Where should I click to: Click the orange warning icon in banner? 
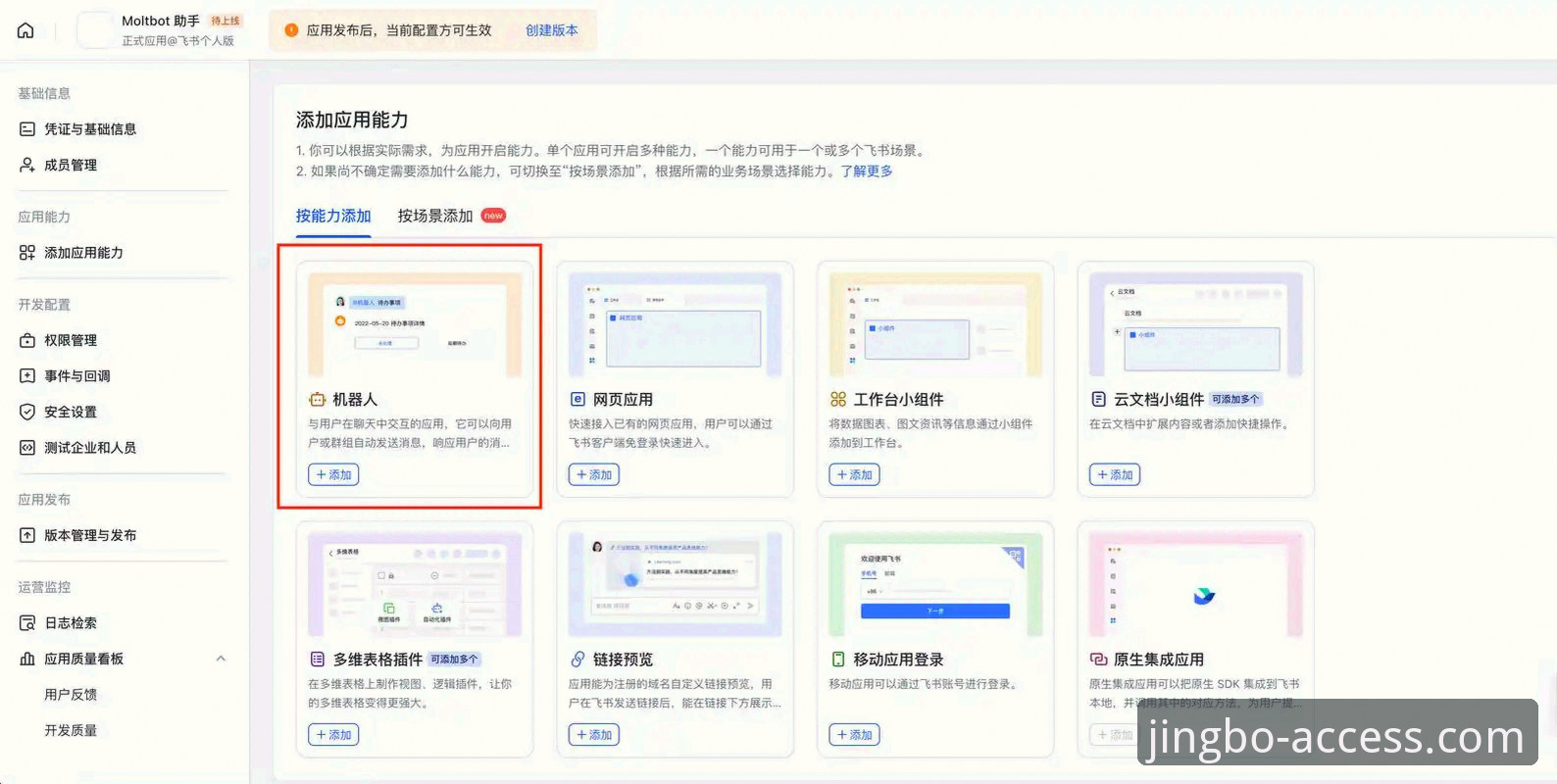(x=291, y=30)
